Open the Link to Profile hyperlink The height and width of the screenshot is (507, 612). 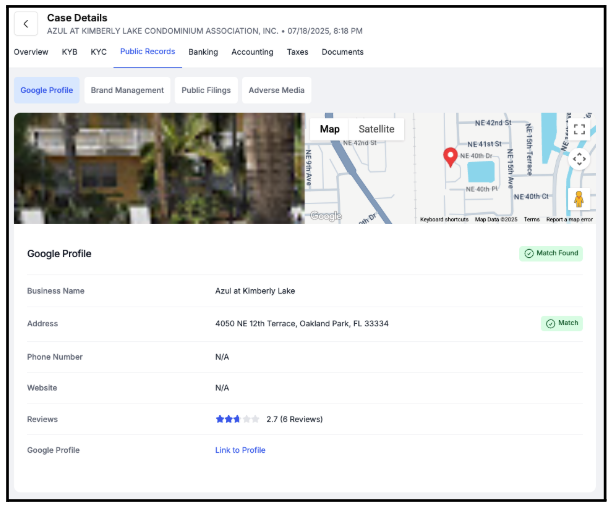(240, 450)
